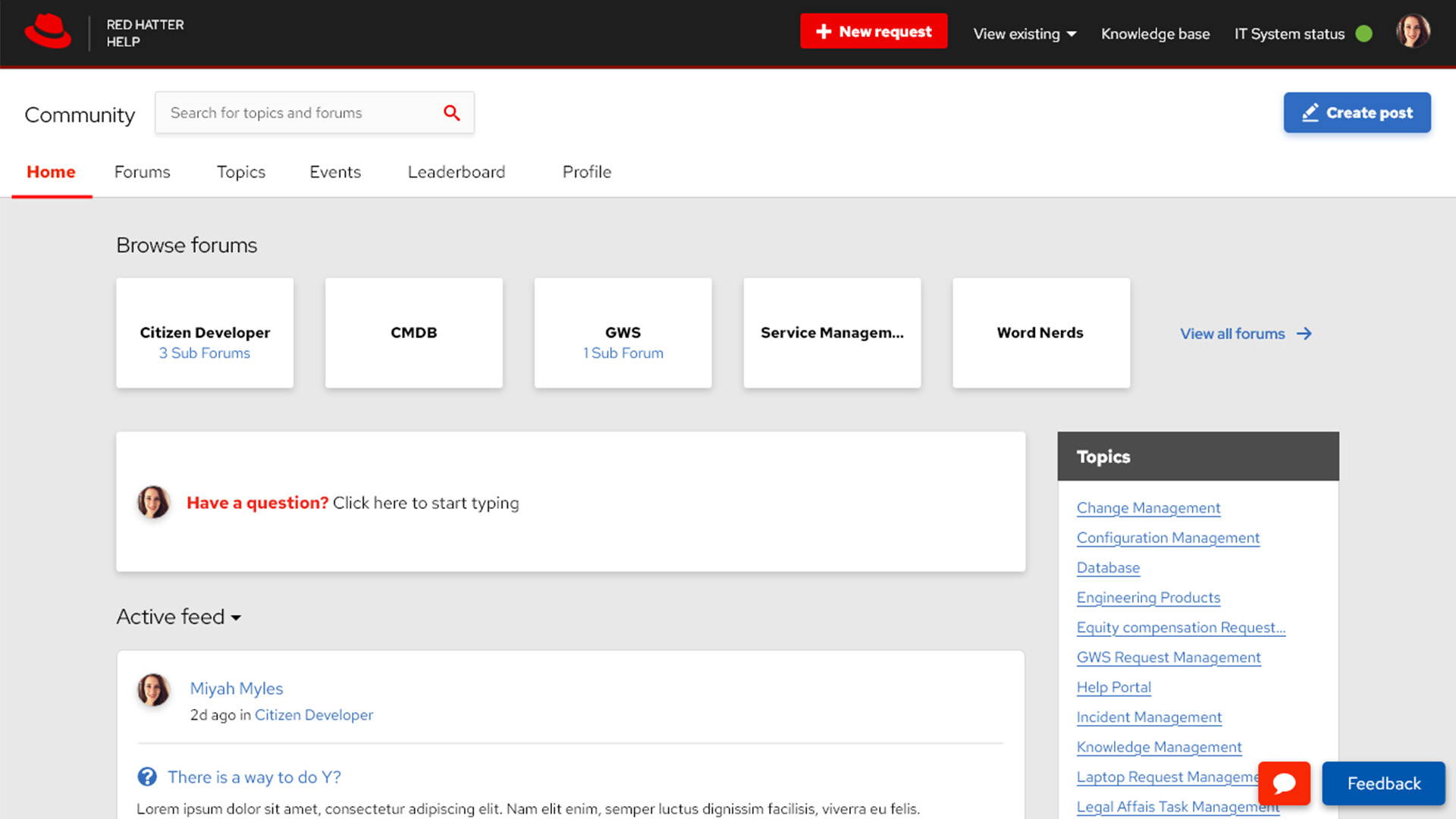The height and width of the screenshot is (819, 1456).
Task: Click the Community heading
Action: click(80, 115)
